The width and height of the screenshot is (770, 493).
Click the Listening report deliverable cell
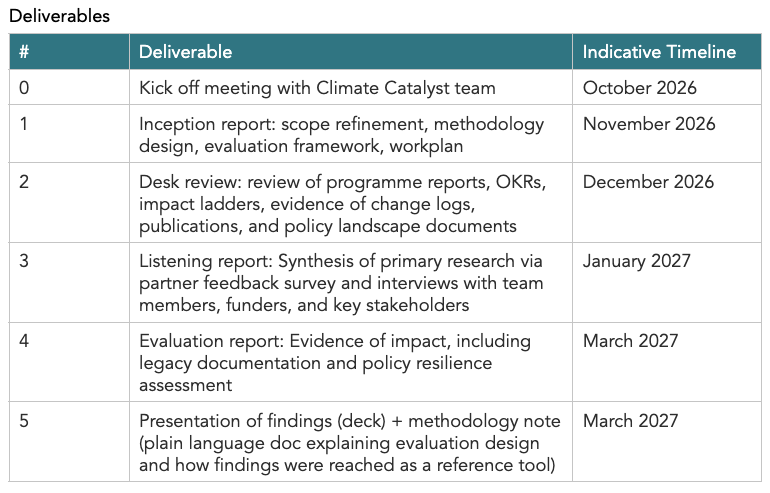pos(351,282)
